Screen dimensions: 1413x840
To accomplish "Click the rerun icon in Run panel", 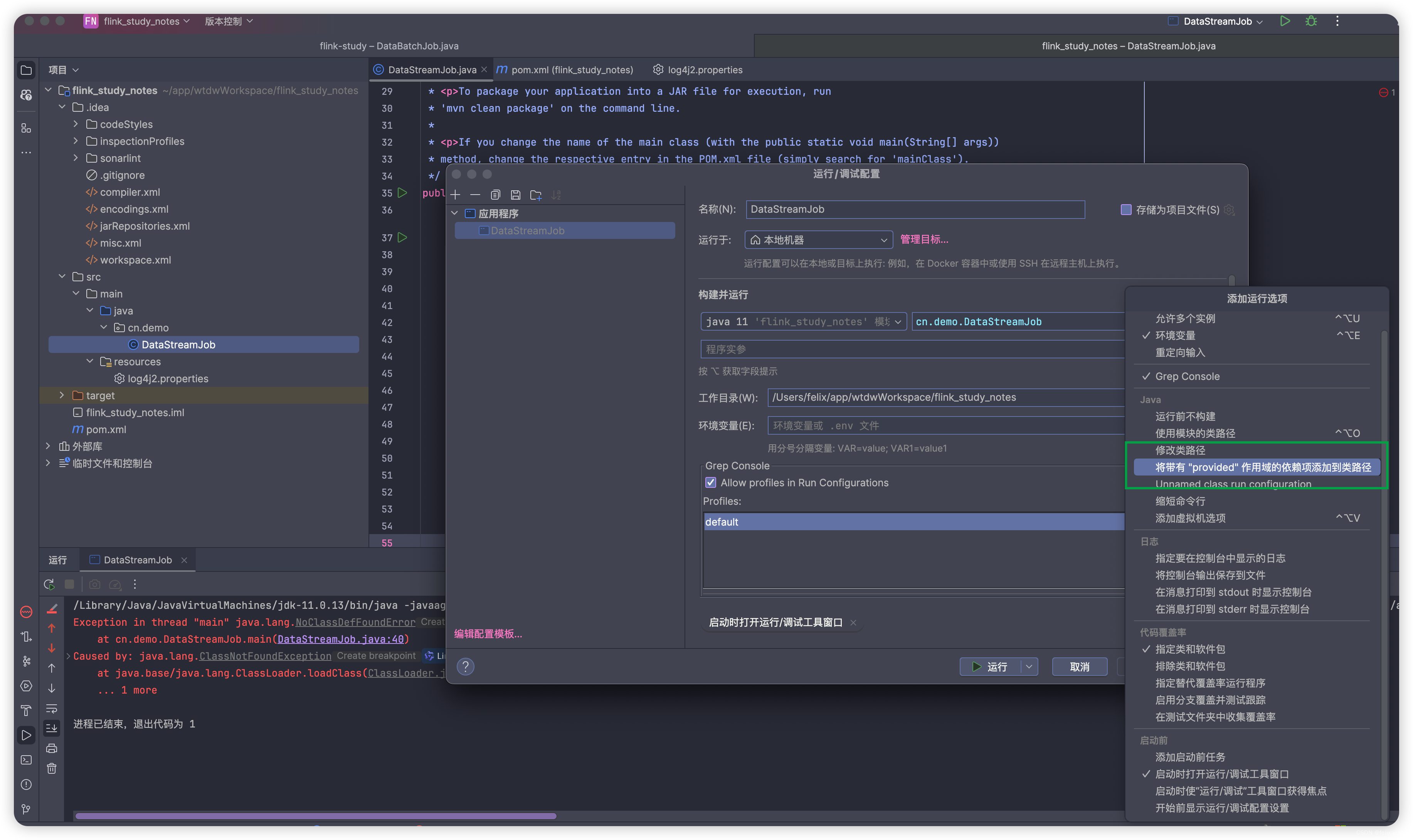I will [49, 584].
